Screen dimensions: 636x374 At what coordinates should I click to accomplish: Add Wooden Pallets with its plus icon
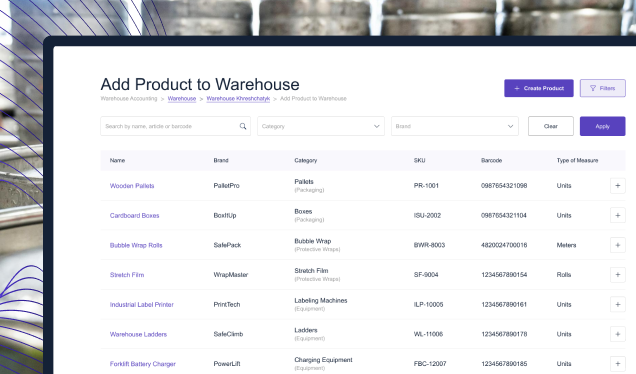point(617,186)
